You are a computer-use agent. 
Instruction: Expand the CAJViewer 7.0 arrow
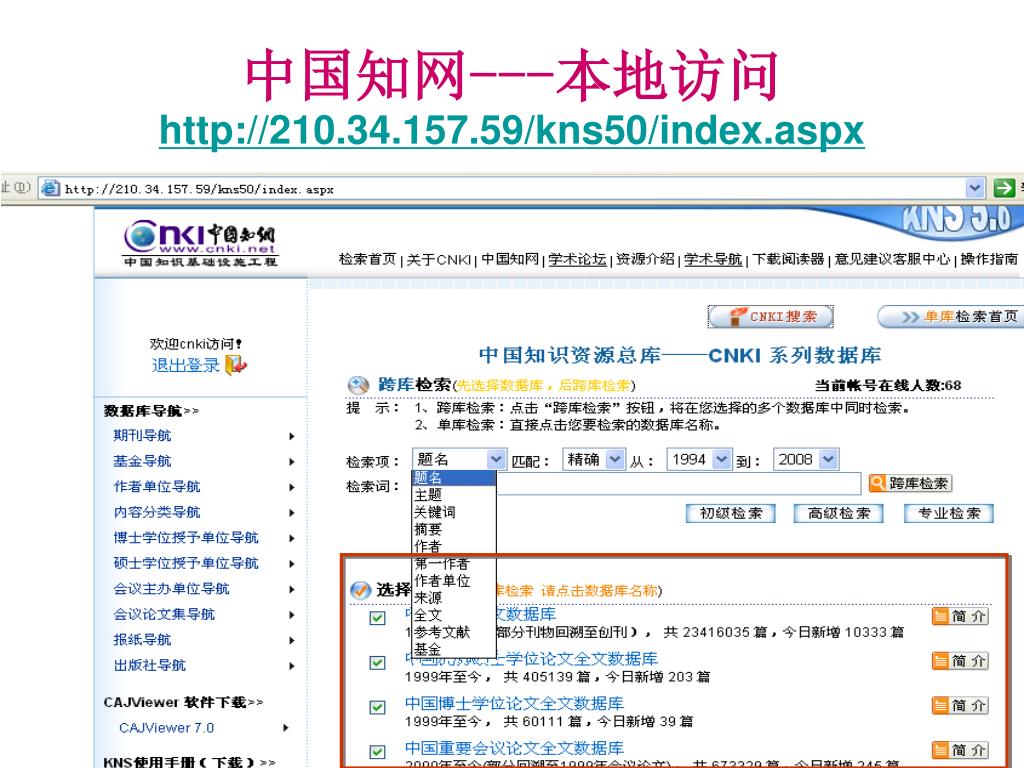coord(285,728)
